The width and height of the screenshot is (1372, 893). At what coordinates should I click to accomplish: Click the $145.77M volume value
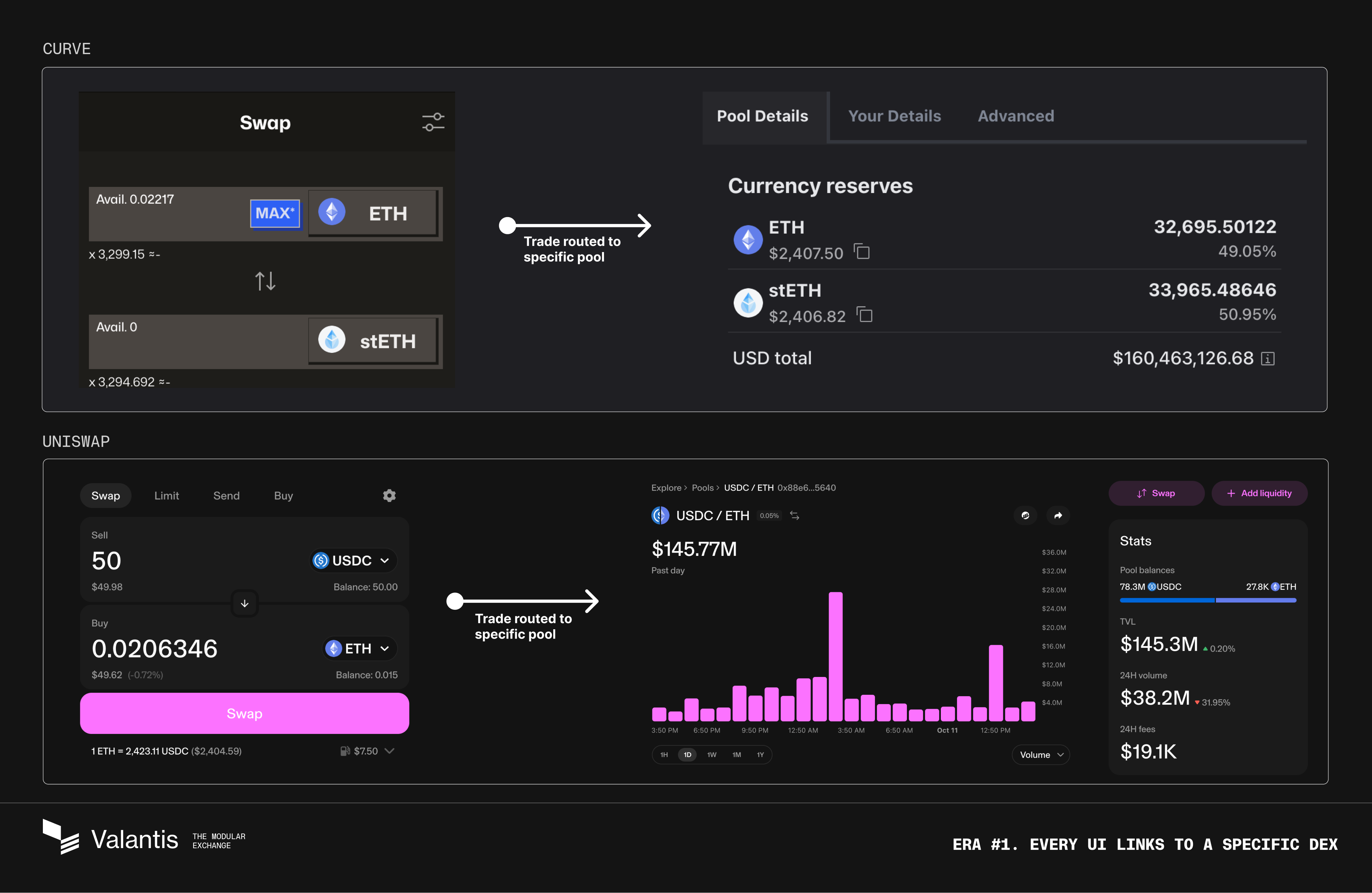(694, 549)
